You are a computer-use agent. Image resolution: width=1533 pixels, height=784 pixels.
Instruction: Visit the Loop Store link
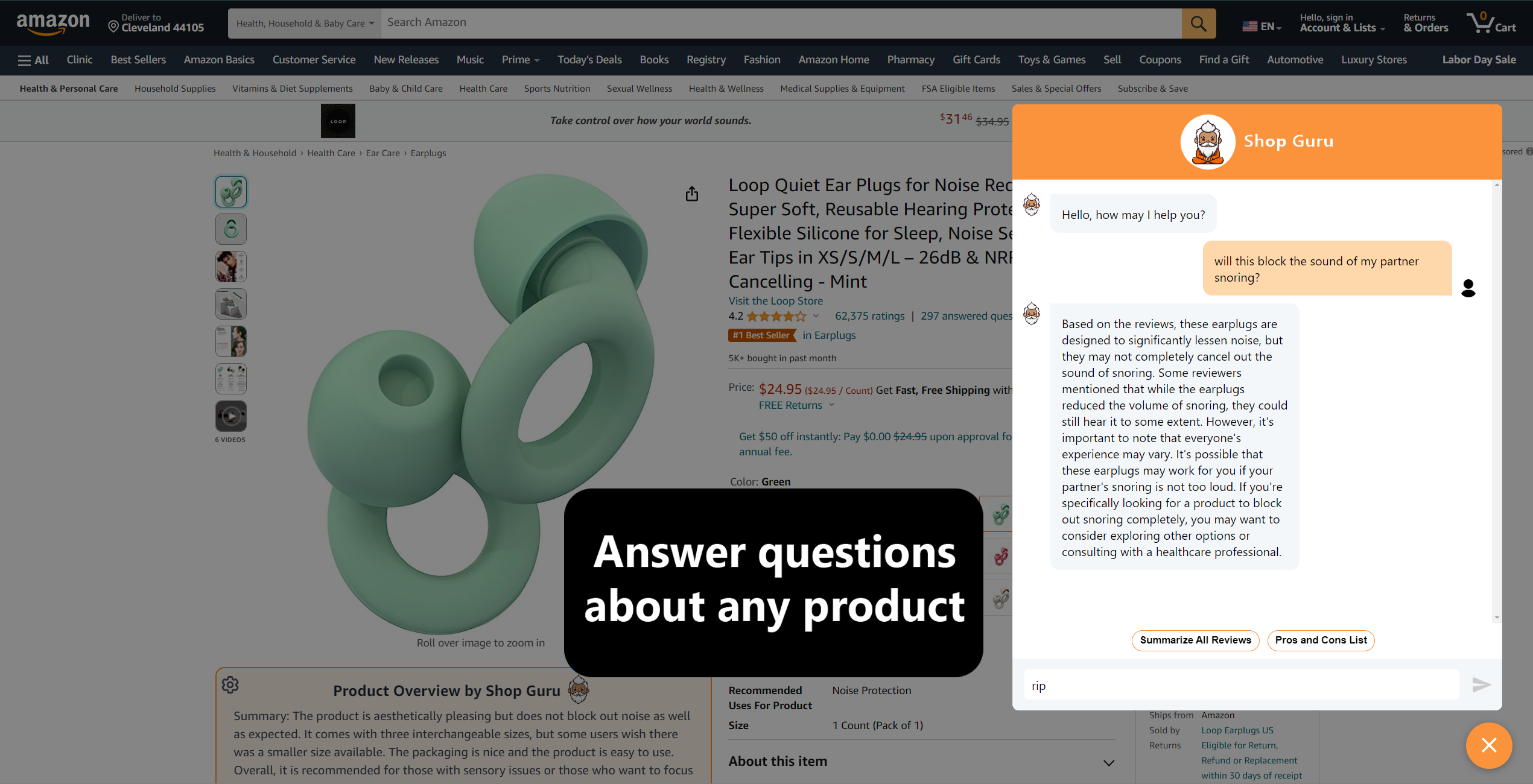[x=775, y=301]
